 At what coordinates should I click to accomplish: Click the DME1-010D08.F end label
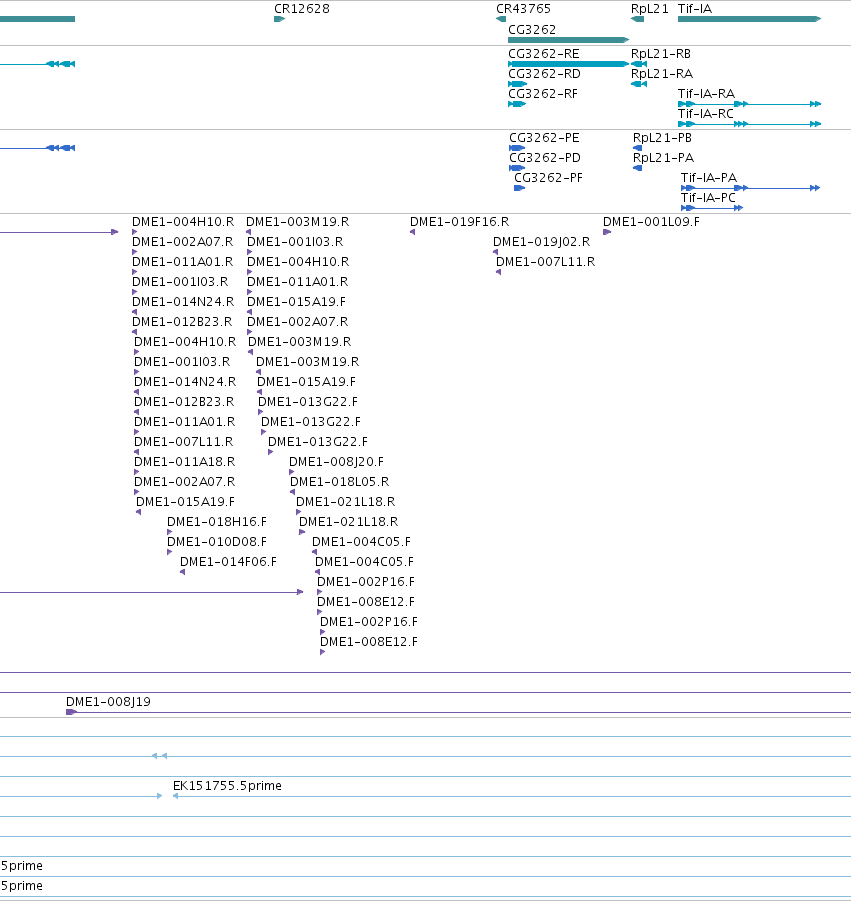click(x=217, y=542)
